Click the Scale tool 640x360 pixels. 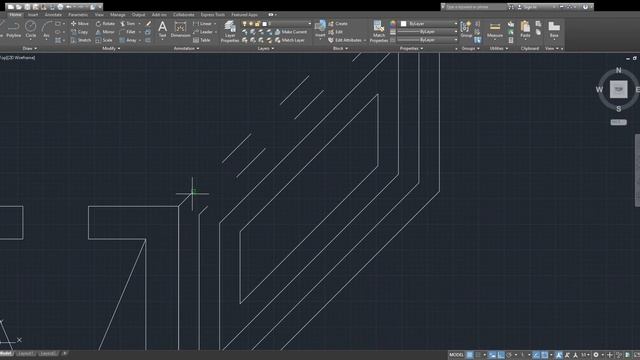coord(104,40)
